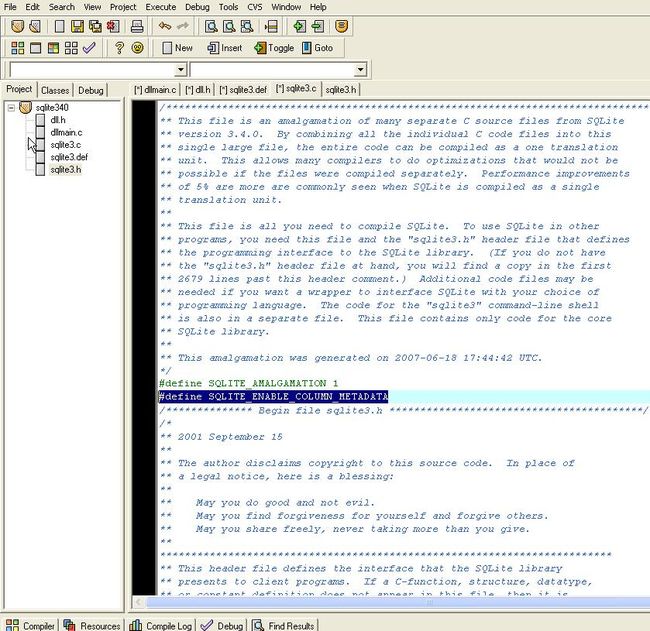The height and width of the screenshot is (631, 650).
Task: Click the Find Next magnifier icon
Action: click(x=247, y=27)
